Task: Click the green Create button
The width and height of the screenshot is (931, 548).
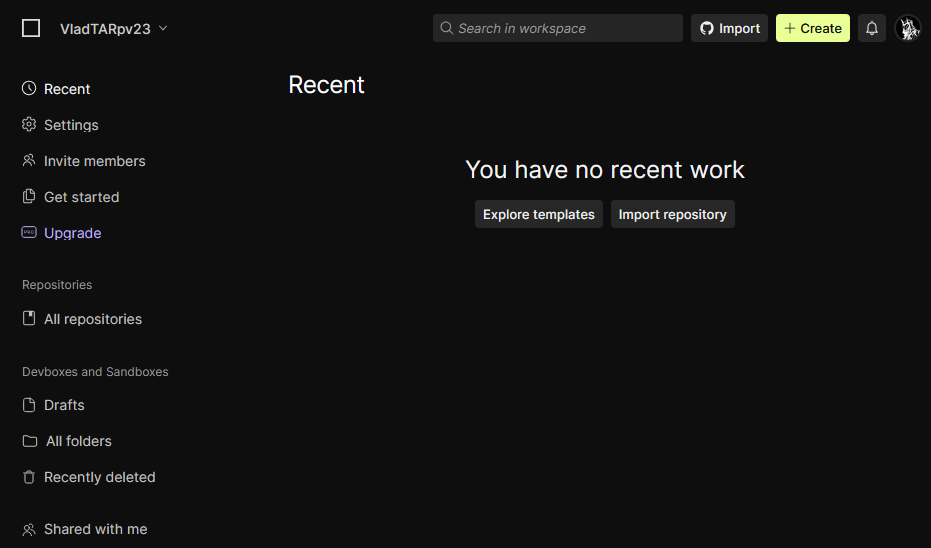Action: 812,28
